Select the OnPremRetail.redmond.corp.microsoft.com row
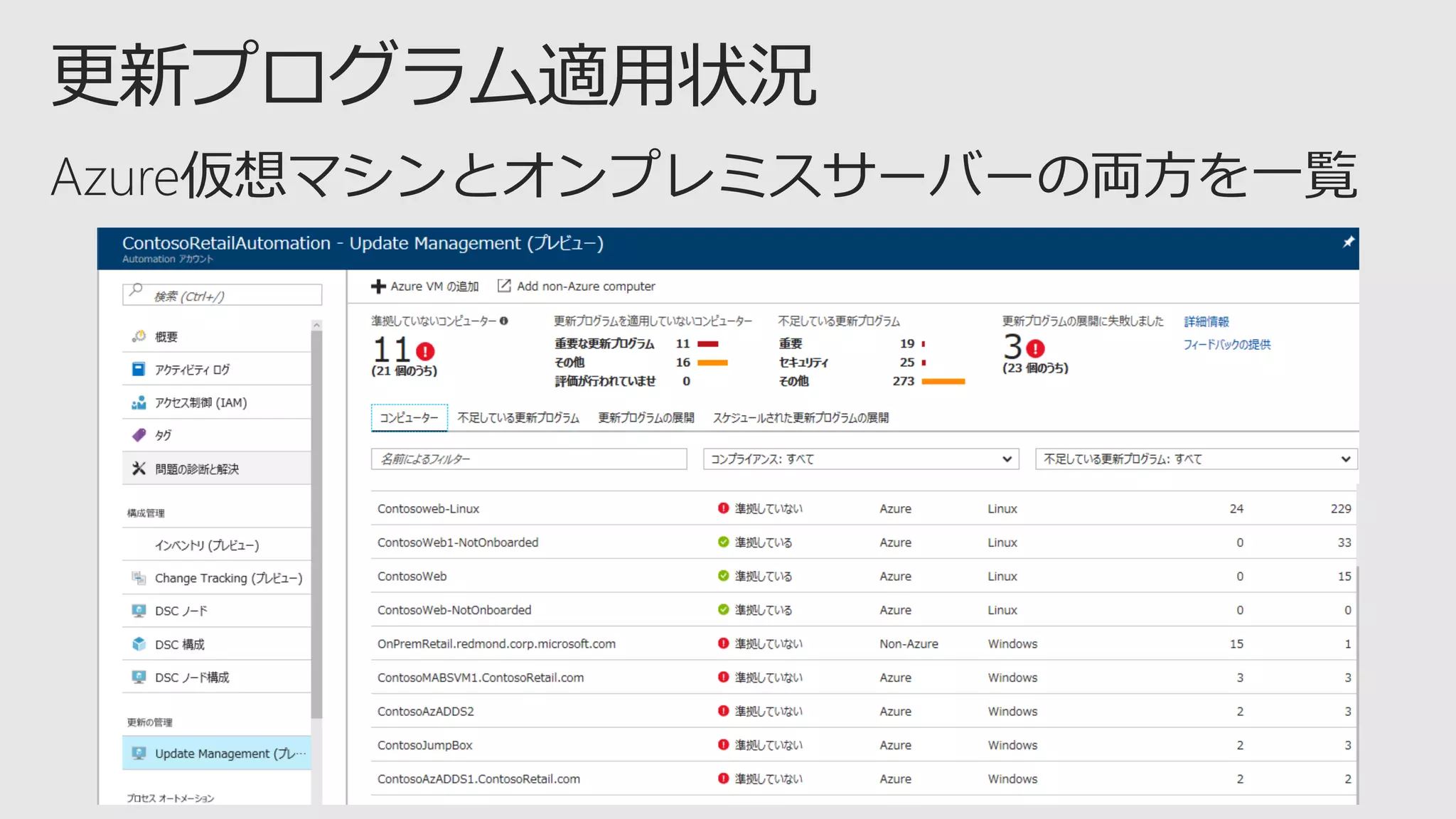1456x819 pixels. pos(496,644)
